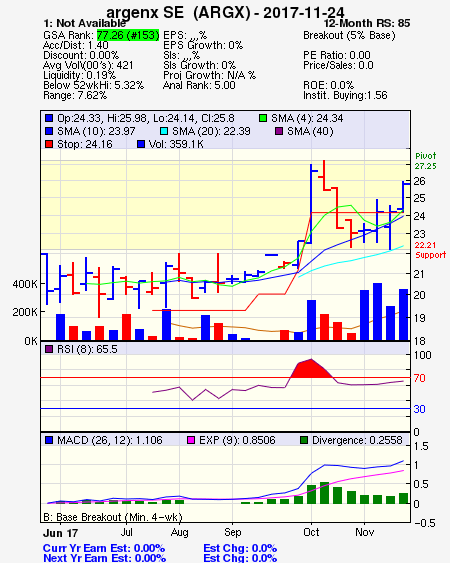Click the blue Vol legend square
Image resolution: width=450 pixels, height=563 pixels.
[141, 144]
